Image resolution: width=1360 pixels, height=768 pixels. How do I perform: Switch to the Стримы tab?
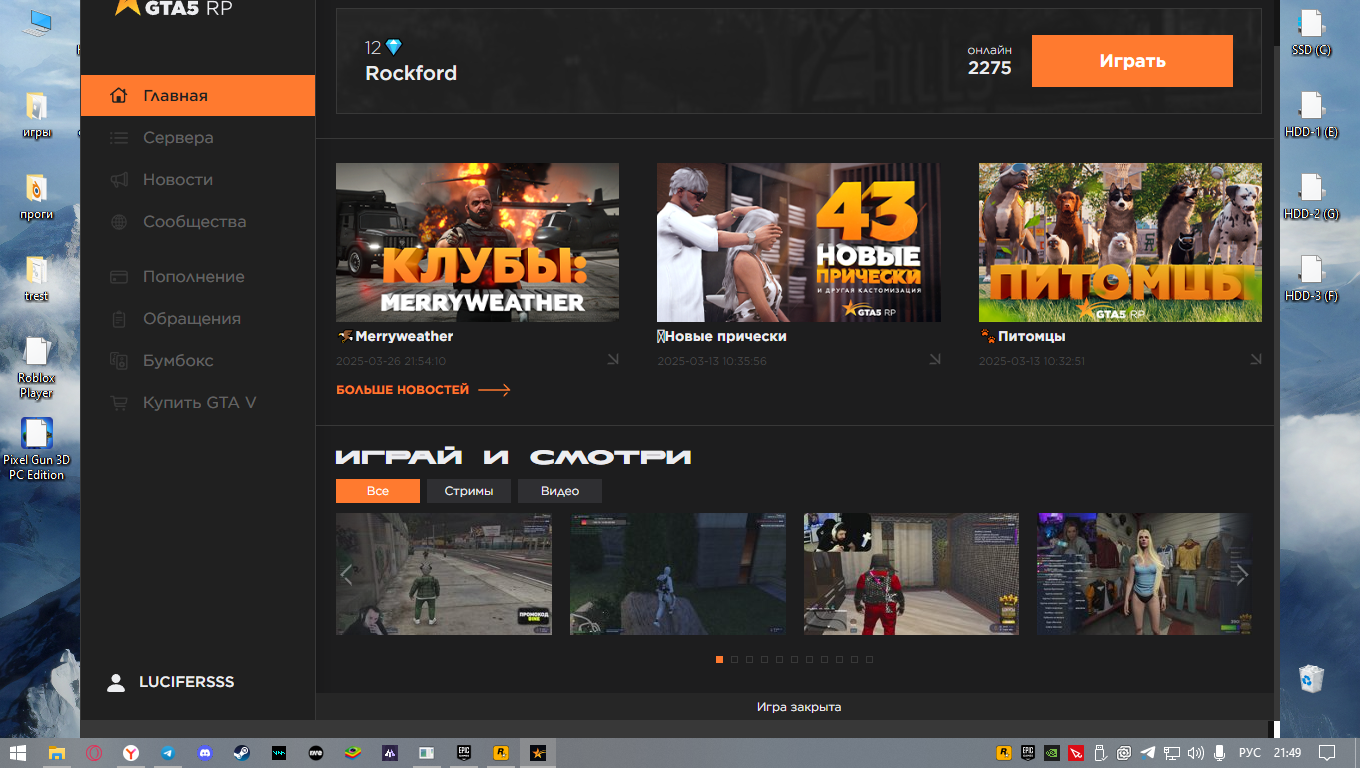pos(469,491)
